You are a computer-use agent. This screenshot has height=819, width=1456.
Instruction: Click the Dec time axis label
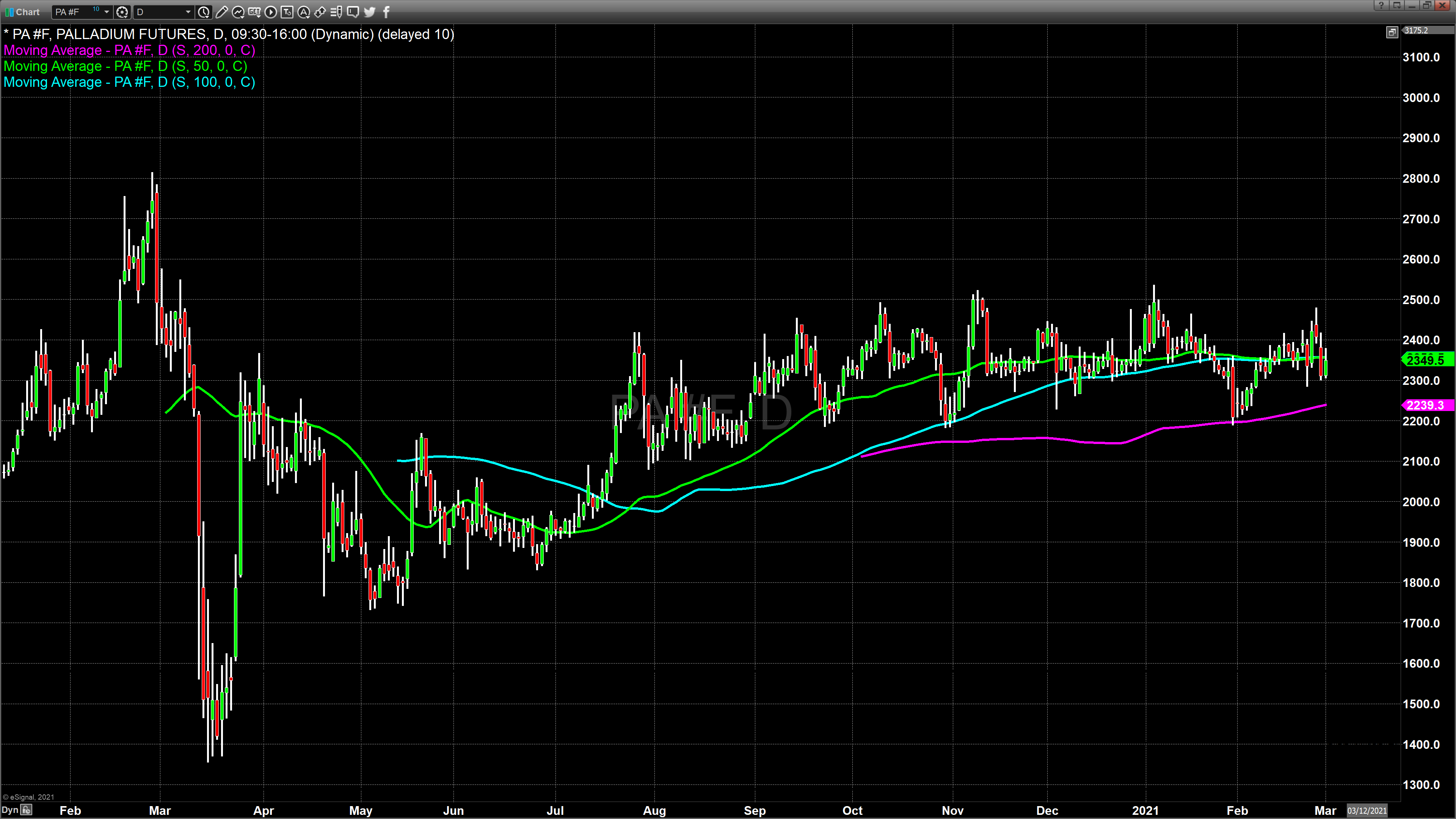1047,811
